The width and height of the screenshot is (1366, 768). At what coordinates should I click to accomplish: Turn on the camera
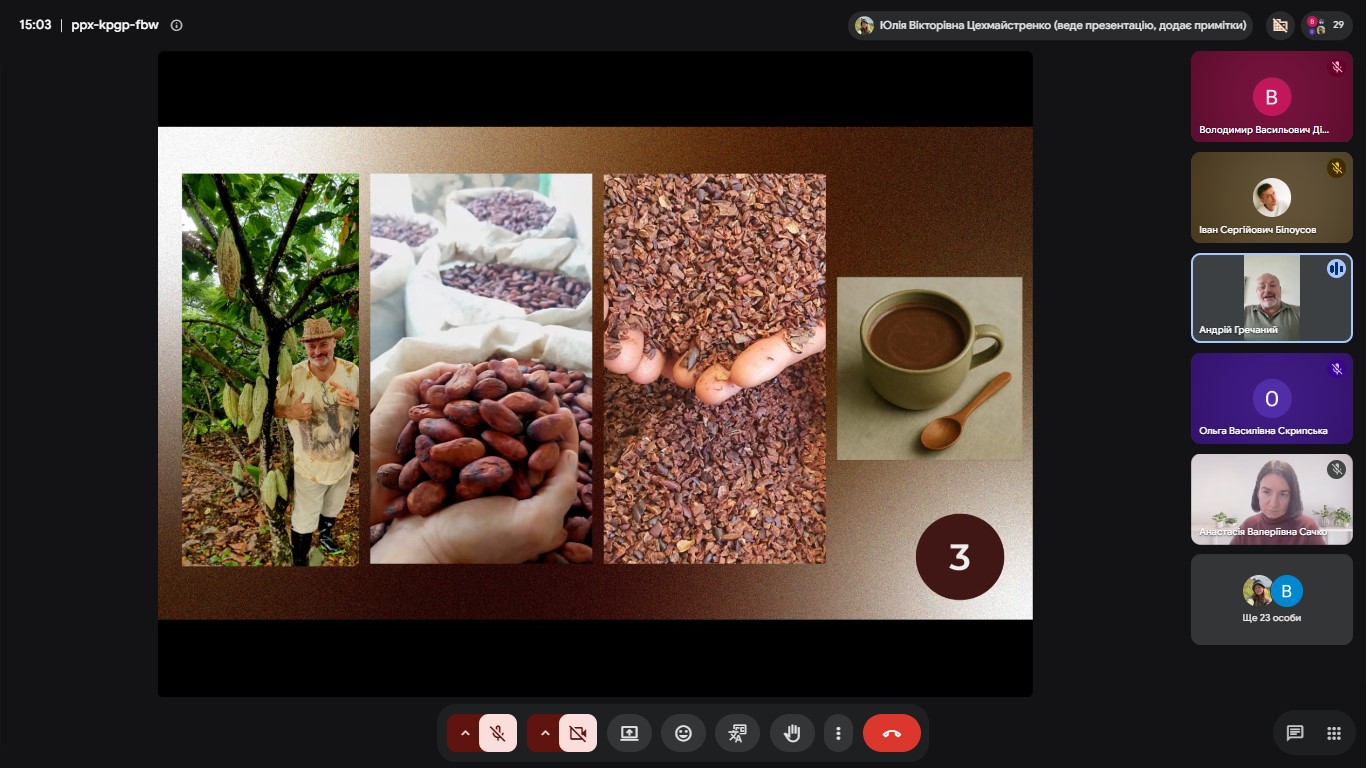[x=578, y=733]
